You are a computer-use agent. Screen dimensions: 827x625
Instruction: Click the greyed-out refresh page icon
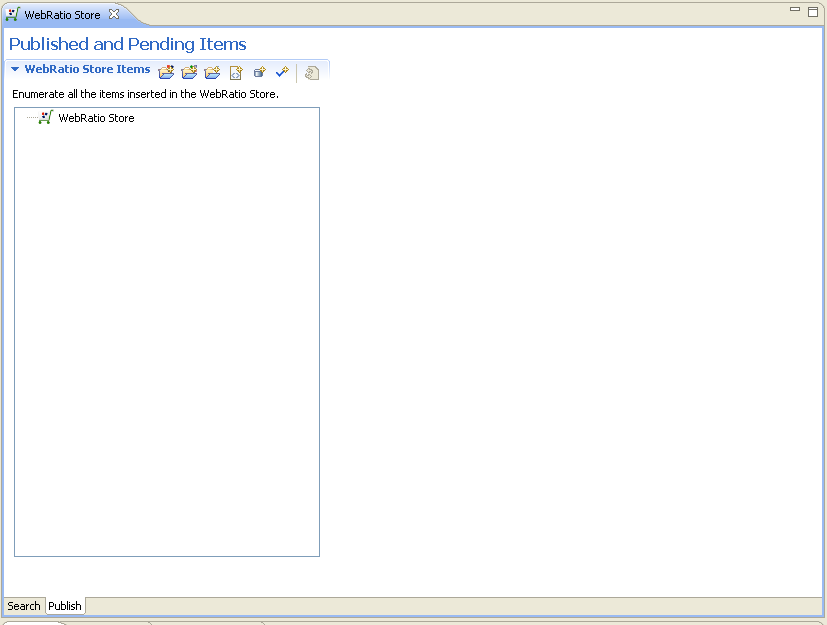(312, 73)
